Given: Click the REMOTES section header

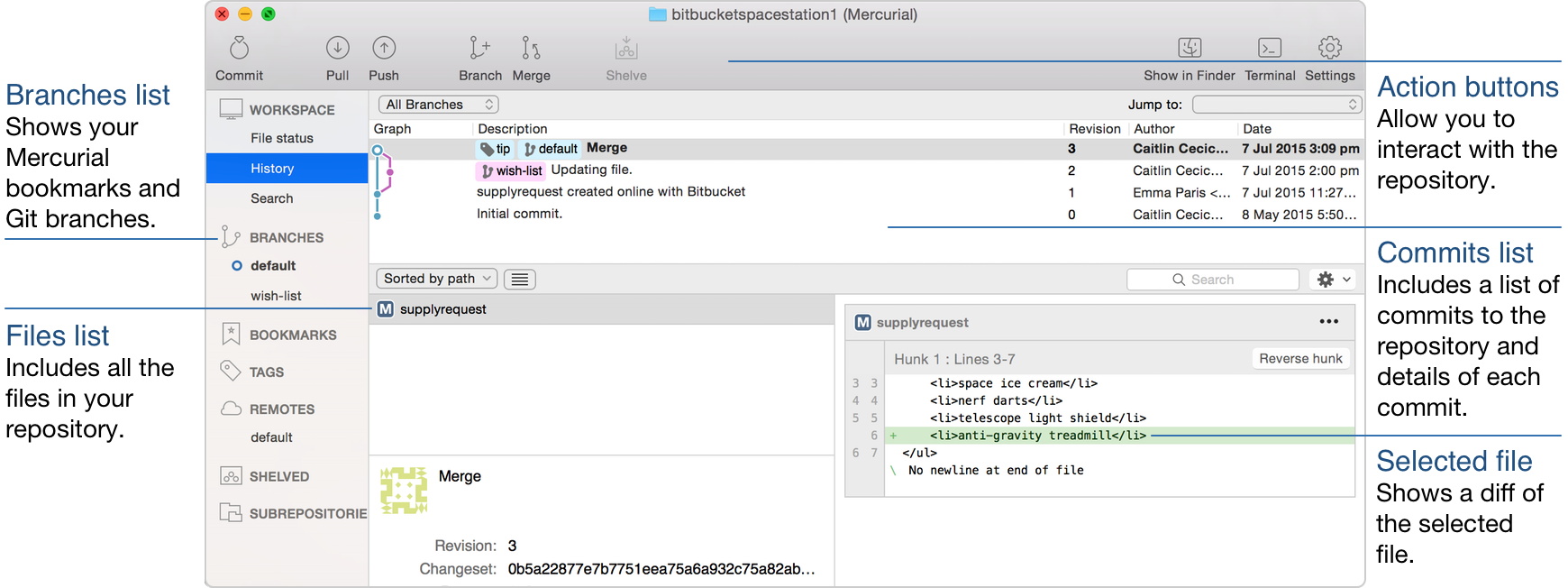Looking at the screenshot, I should (x=282, y=409).
